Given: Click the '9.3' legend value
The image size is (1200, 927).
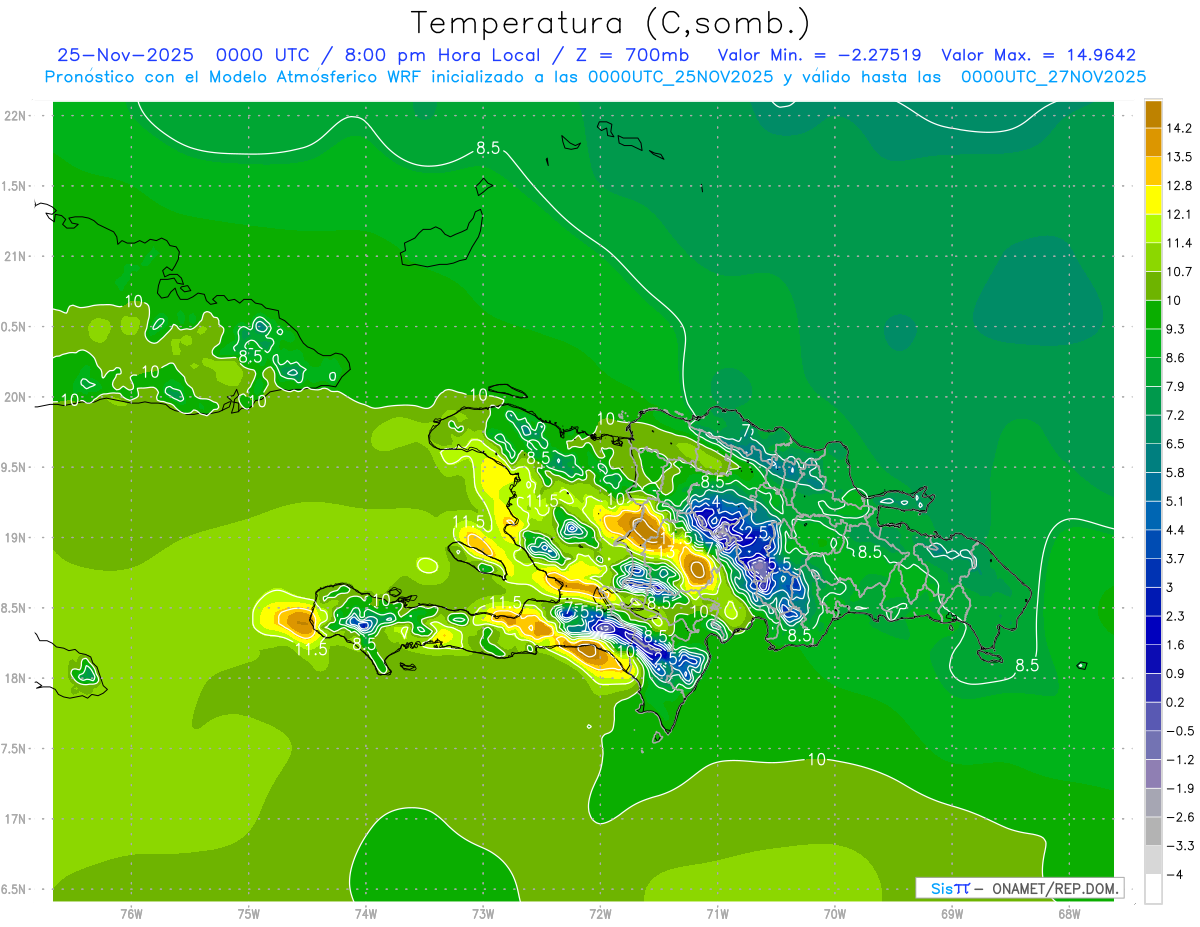Looking at the screenshot, I should click(x=1177, y=329).
